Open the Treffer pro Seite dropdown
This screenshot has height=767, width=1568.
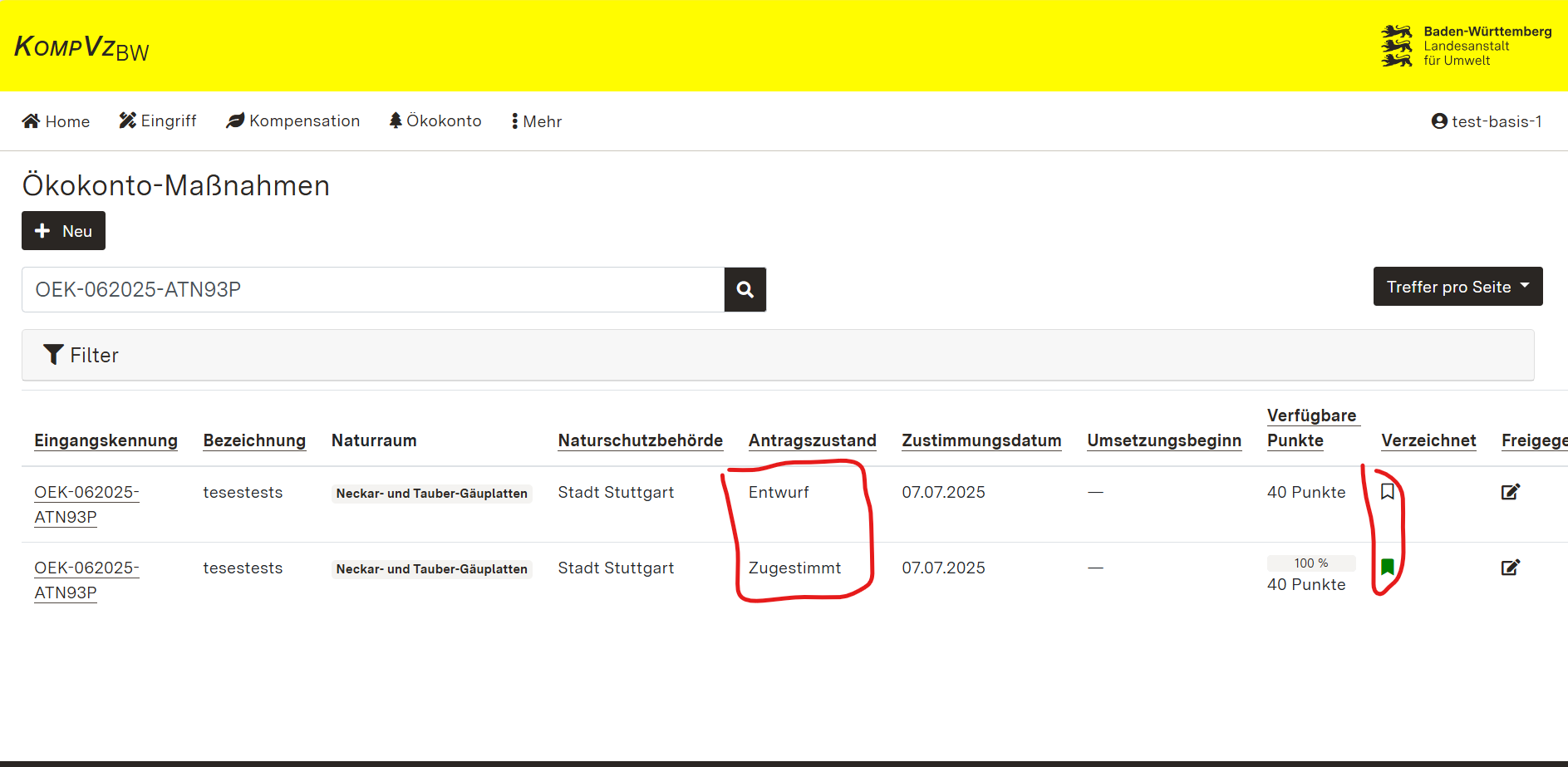1457,287
